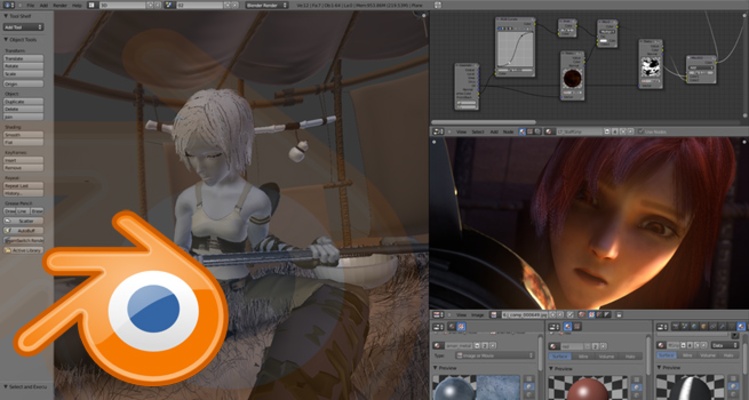This screenshot has width=749, height=400.
Task: Click the texture tab icon in left properties panel
Action: 461,326
